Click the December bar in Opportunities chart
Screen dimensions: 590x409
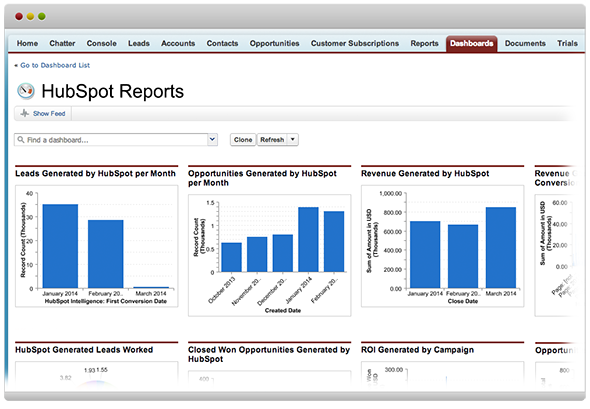[283, 253]
